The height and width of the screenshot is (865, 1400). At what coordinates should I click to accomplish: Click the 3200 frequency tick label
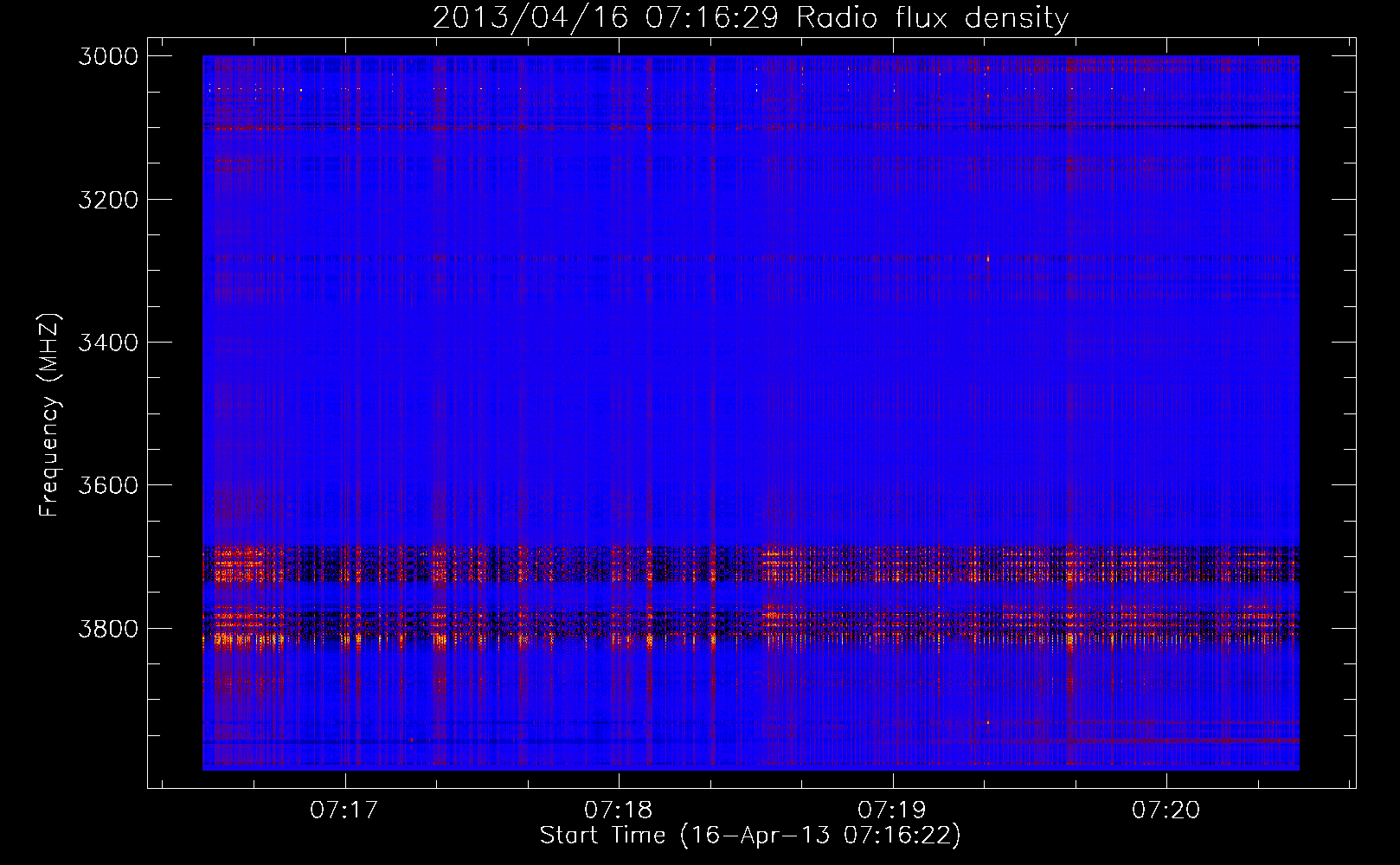coord(108,200)
